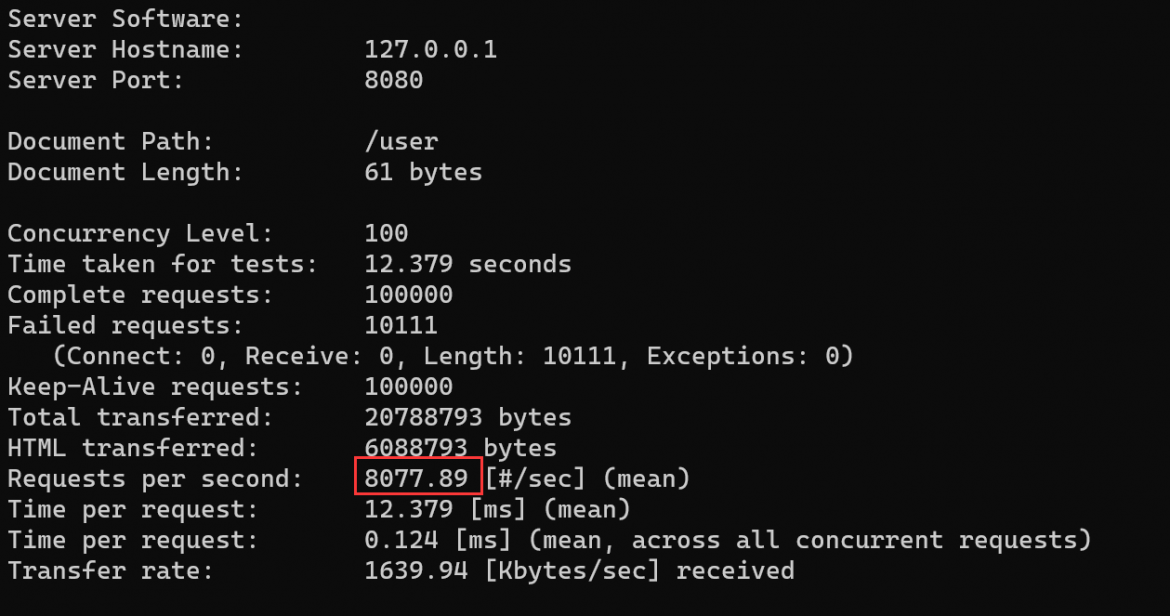Click the Server Port value 8080
1170x616 pixels.
[x=393, y=80]
